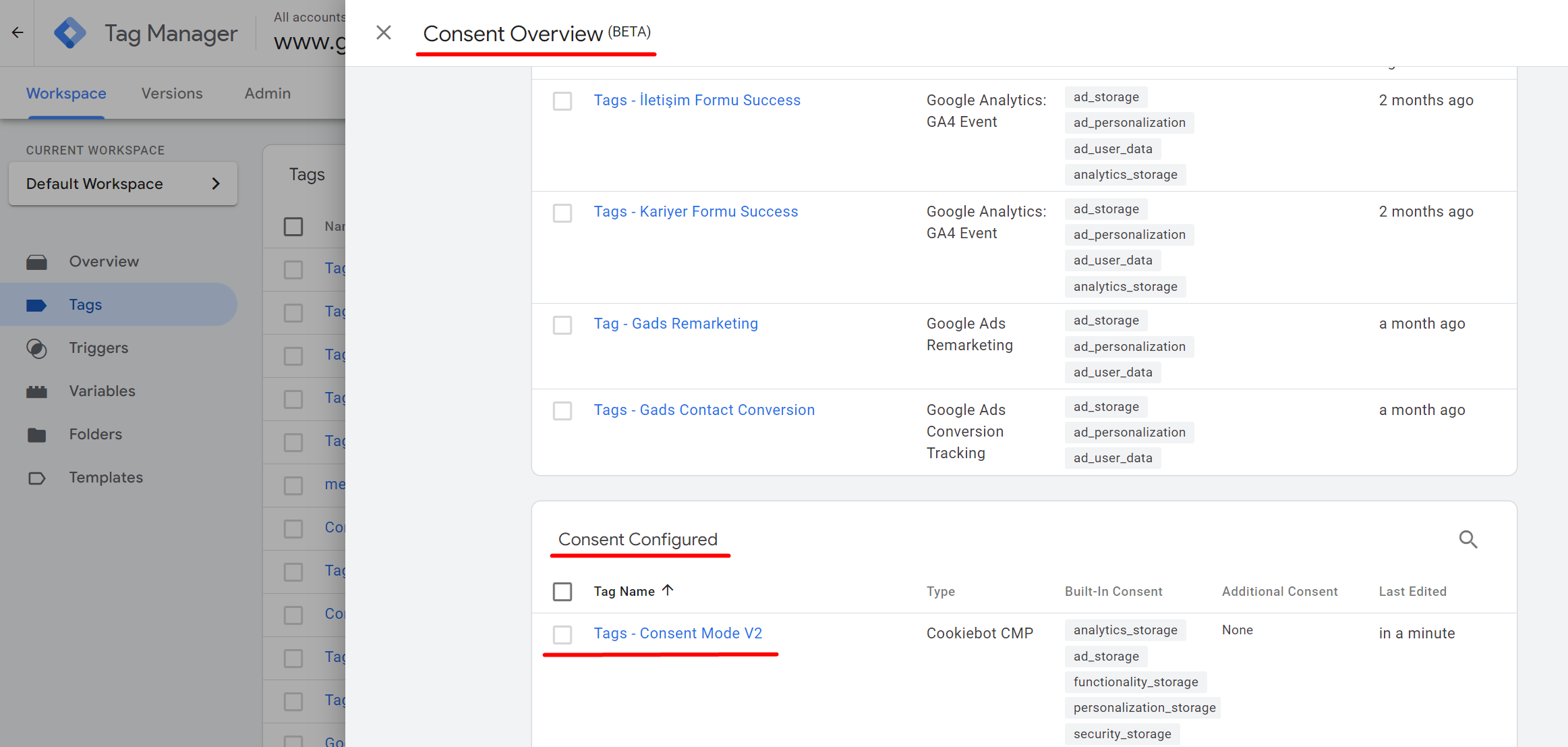Viewport: 1568px width, 747px height.
Task: Open Folders section in sidebar
Action: click(95, 434)
